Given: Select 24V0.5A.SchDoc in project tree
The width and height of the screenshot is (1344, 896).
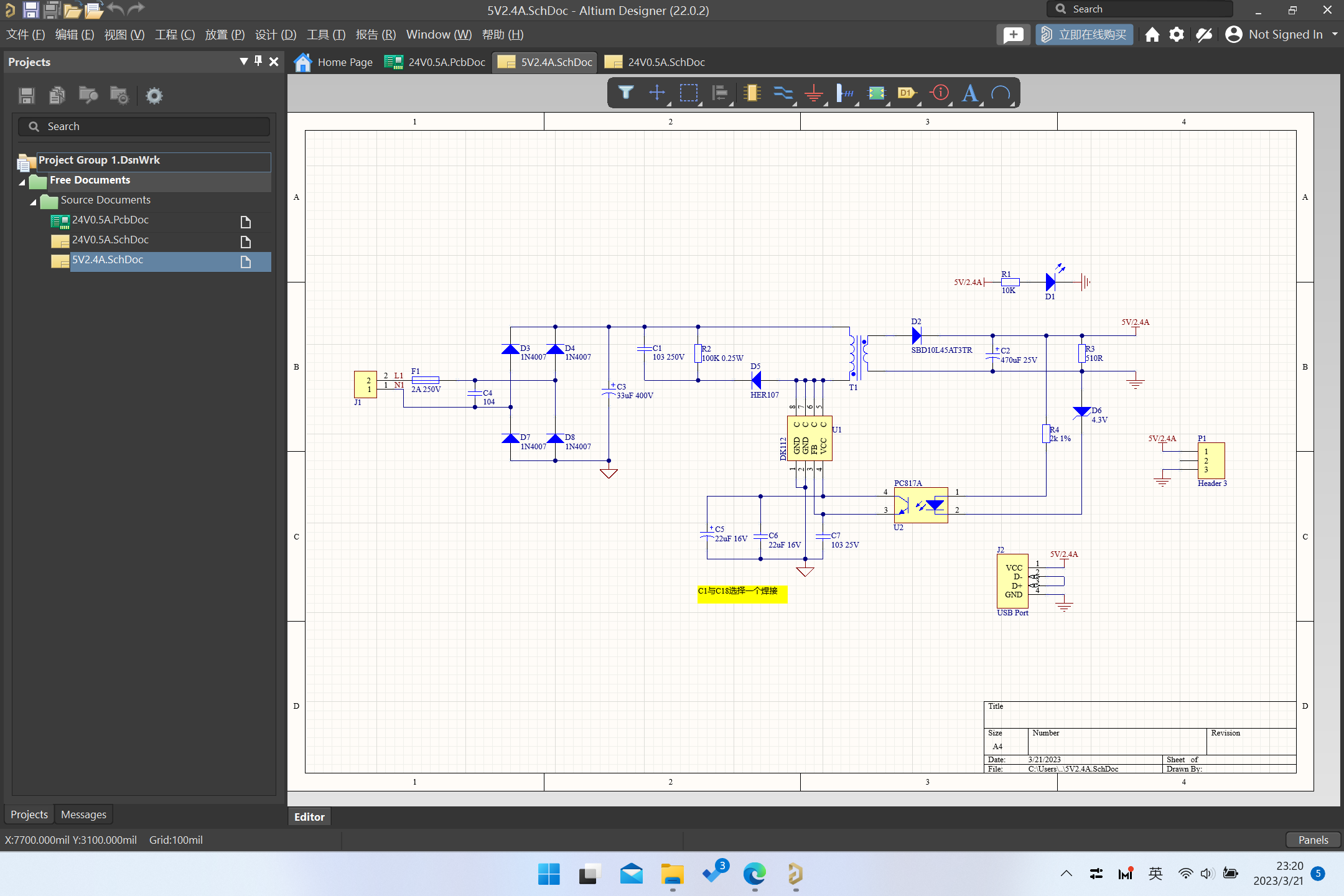Looking at the screenshot, I should click(110, 240).
